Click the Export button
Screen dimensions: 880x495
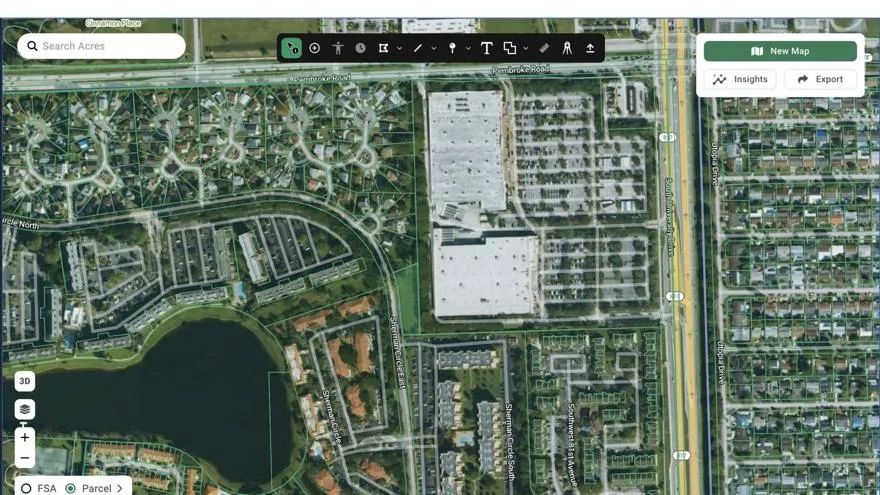click(821, 79)
